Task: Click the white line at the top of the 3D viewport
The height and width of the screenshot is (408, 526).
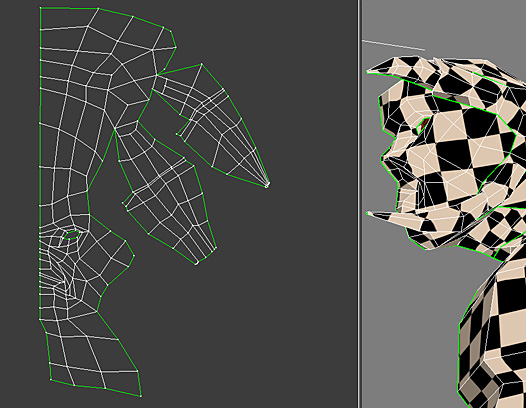Action: pos(393,45)
